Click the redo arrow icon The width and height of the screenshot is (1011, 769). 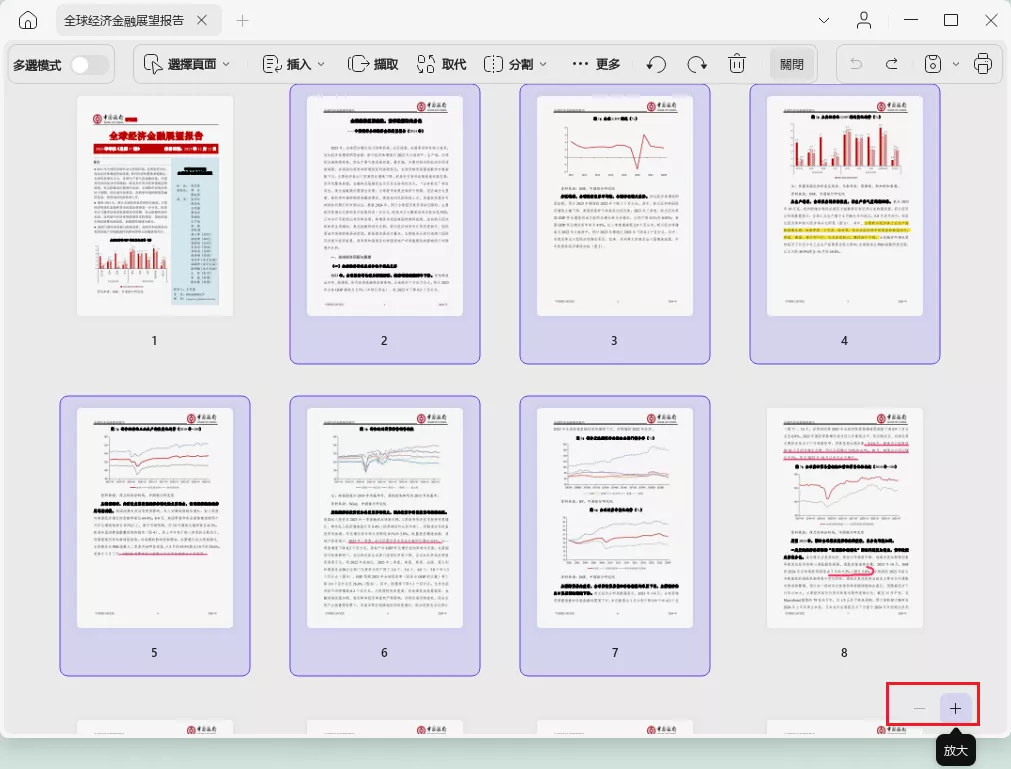click(x=892, y=64)
